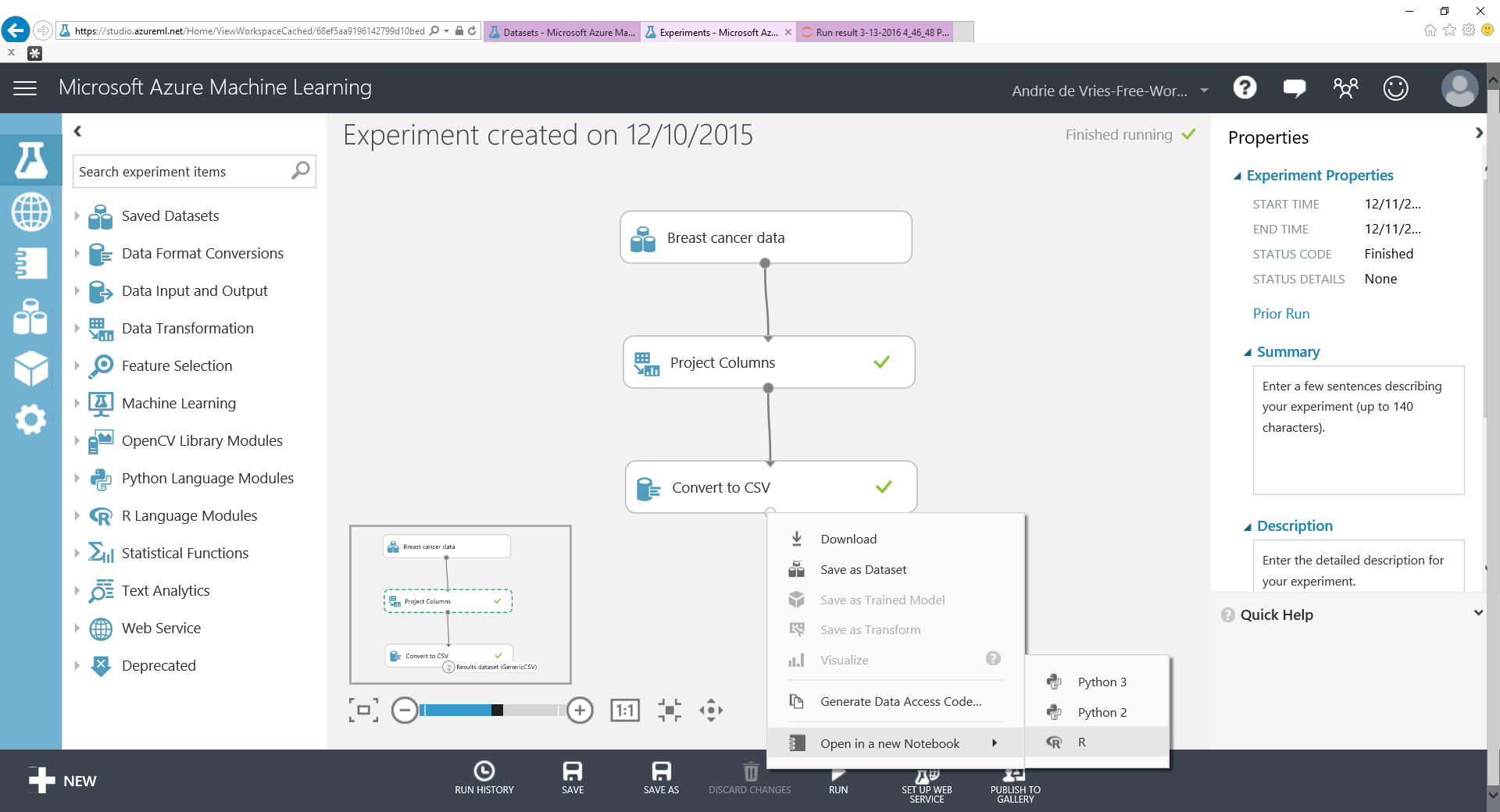This screenshot has height=812, width=1500.
Task: Click Save As in bottom bar
Action: [661, 778]
